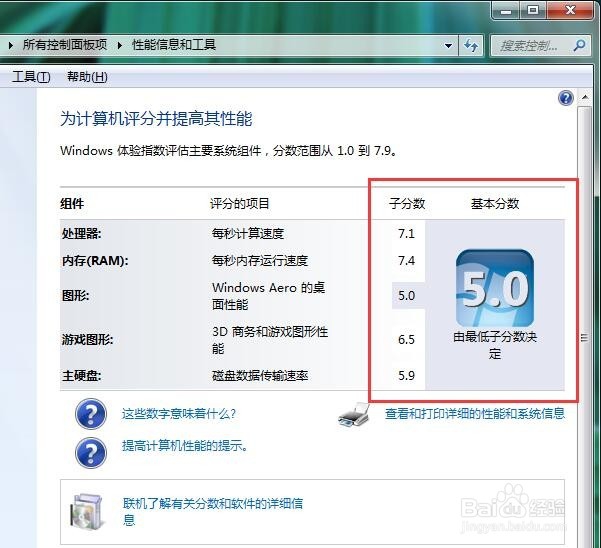Click the graphics subscore 5.0
The height and width of the screenshot is (548, 601).
tap(406, 295)
